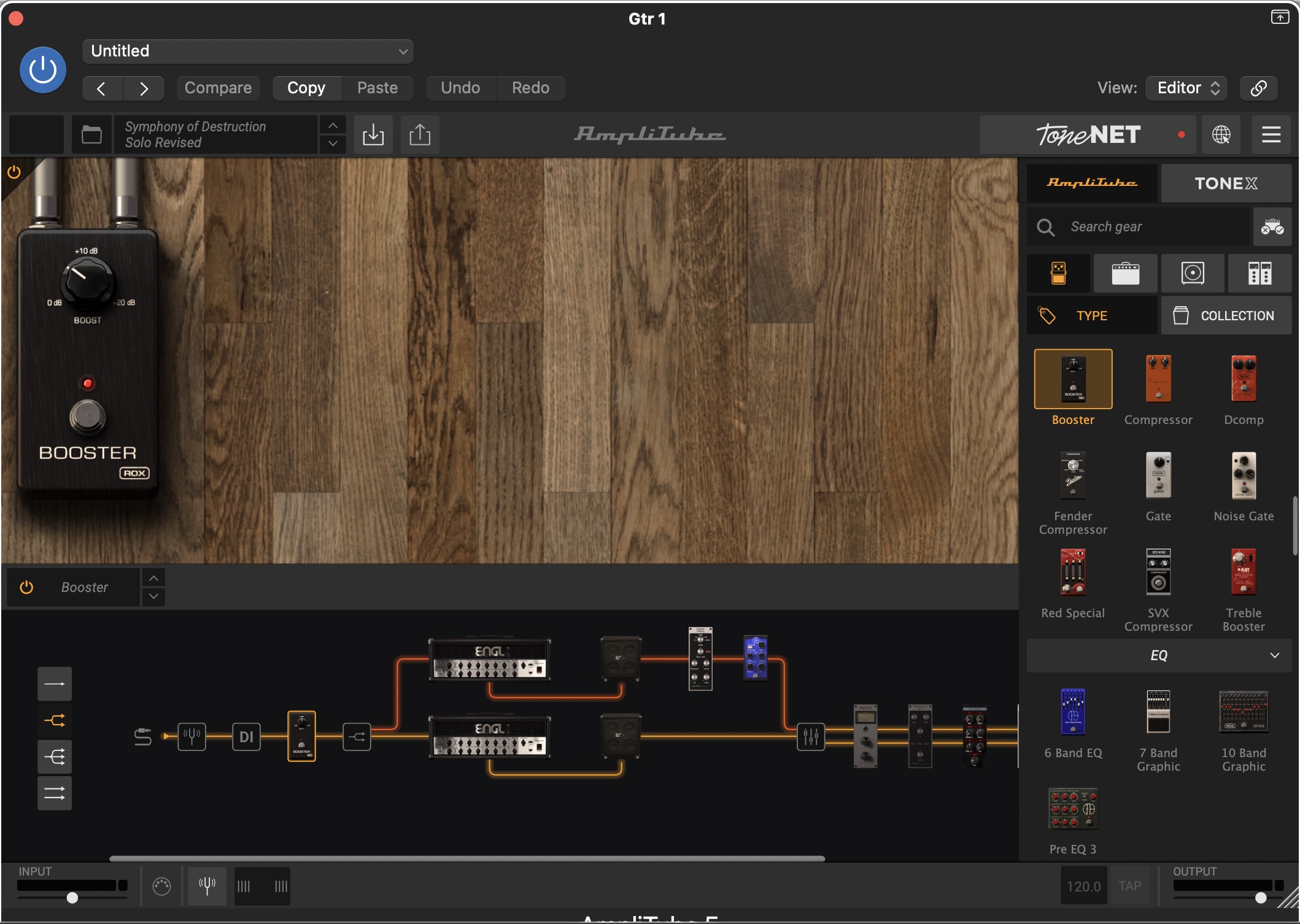Select the amplifier gear category icon
This screenshot has width=1300, height=924.
point(1125,274)
